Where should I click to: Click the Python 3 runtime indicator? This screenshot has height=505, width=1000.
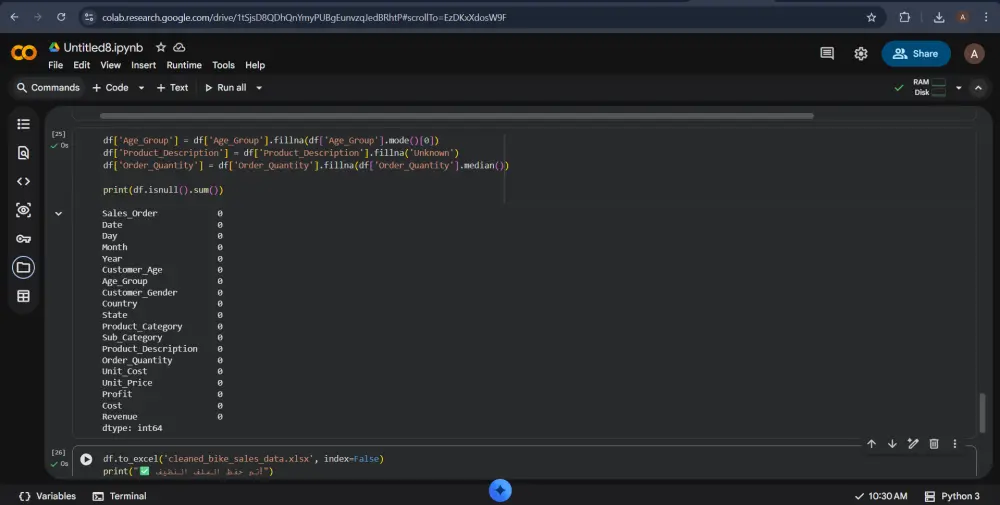pos(952,496)
